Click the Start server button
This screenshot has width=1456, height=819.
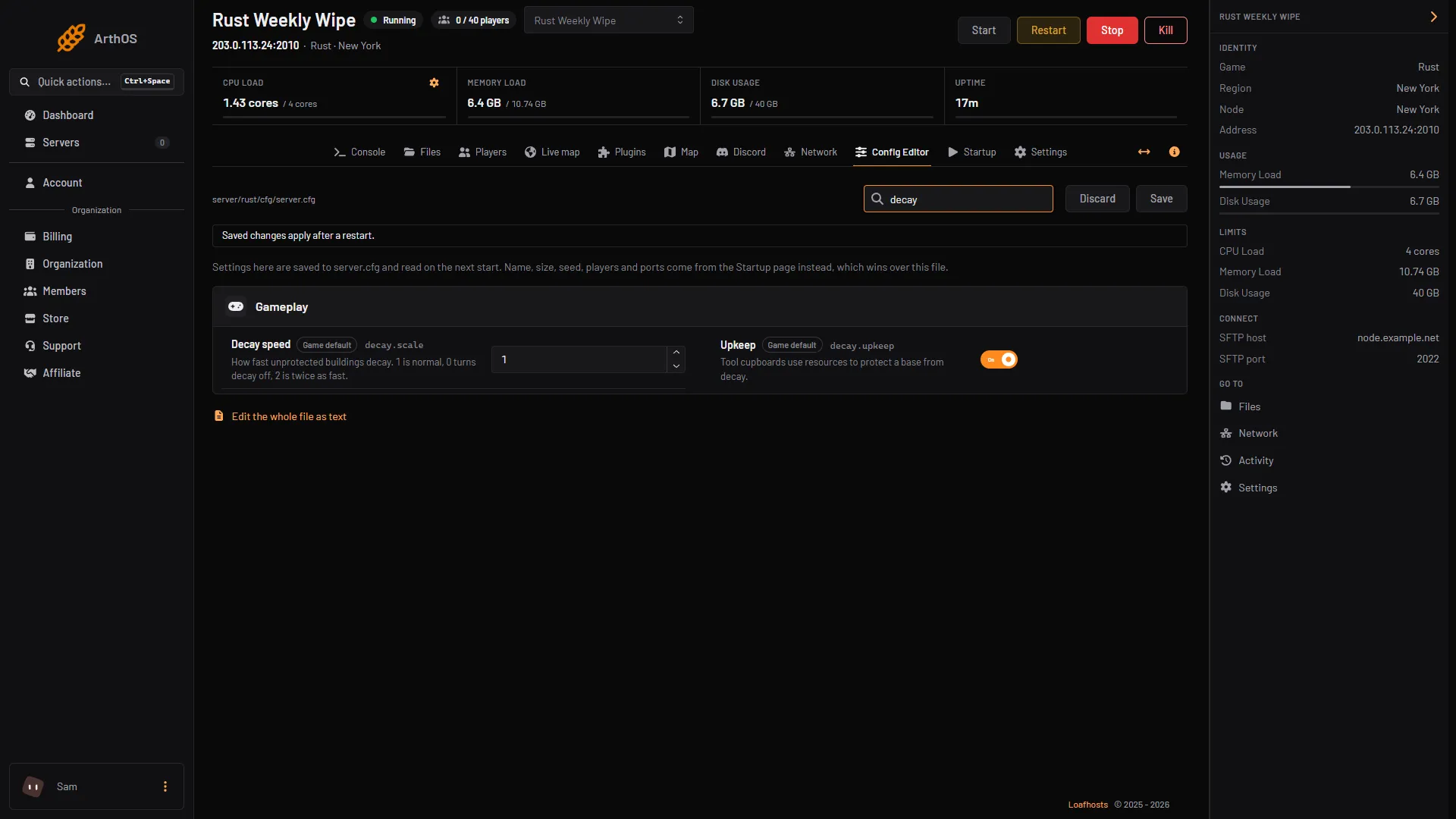coord(984,30)
